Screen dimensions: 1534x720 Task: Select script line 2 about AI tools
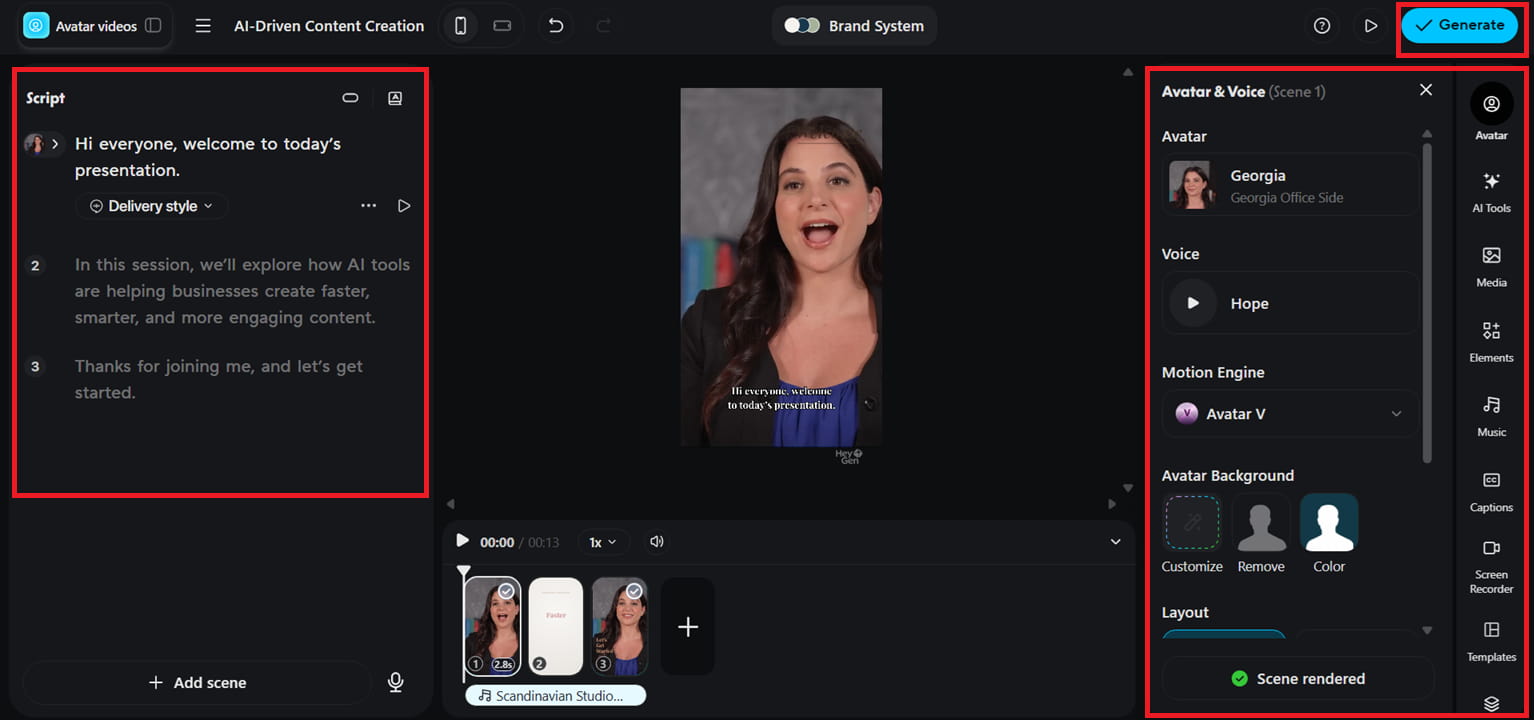click(242, 291)
